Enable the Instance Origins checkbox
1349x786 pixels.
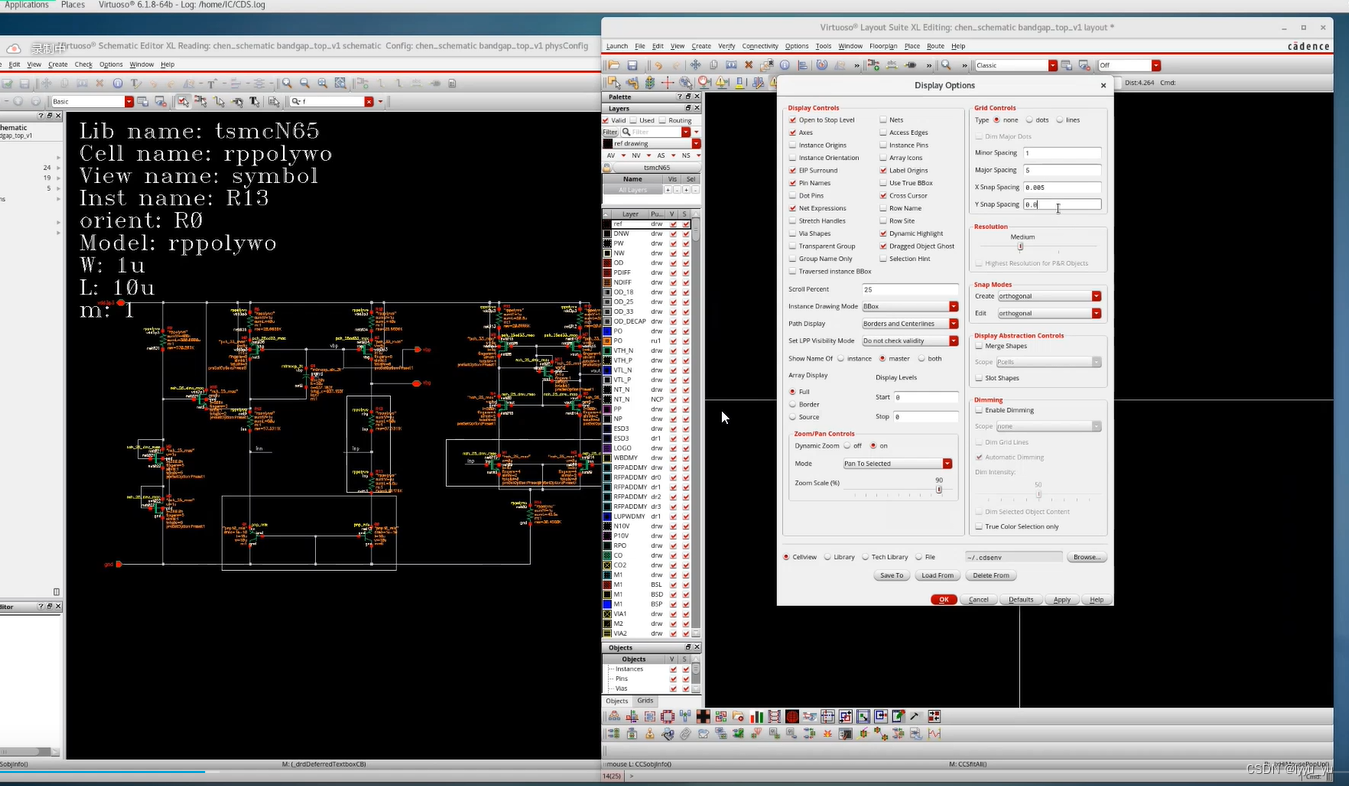793,145
